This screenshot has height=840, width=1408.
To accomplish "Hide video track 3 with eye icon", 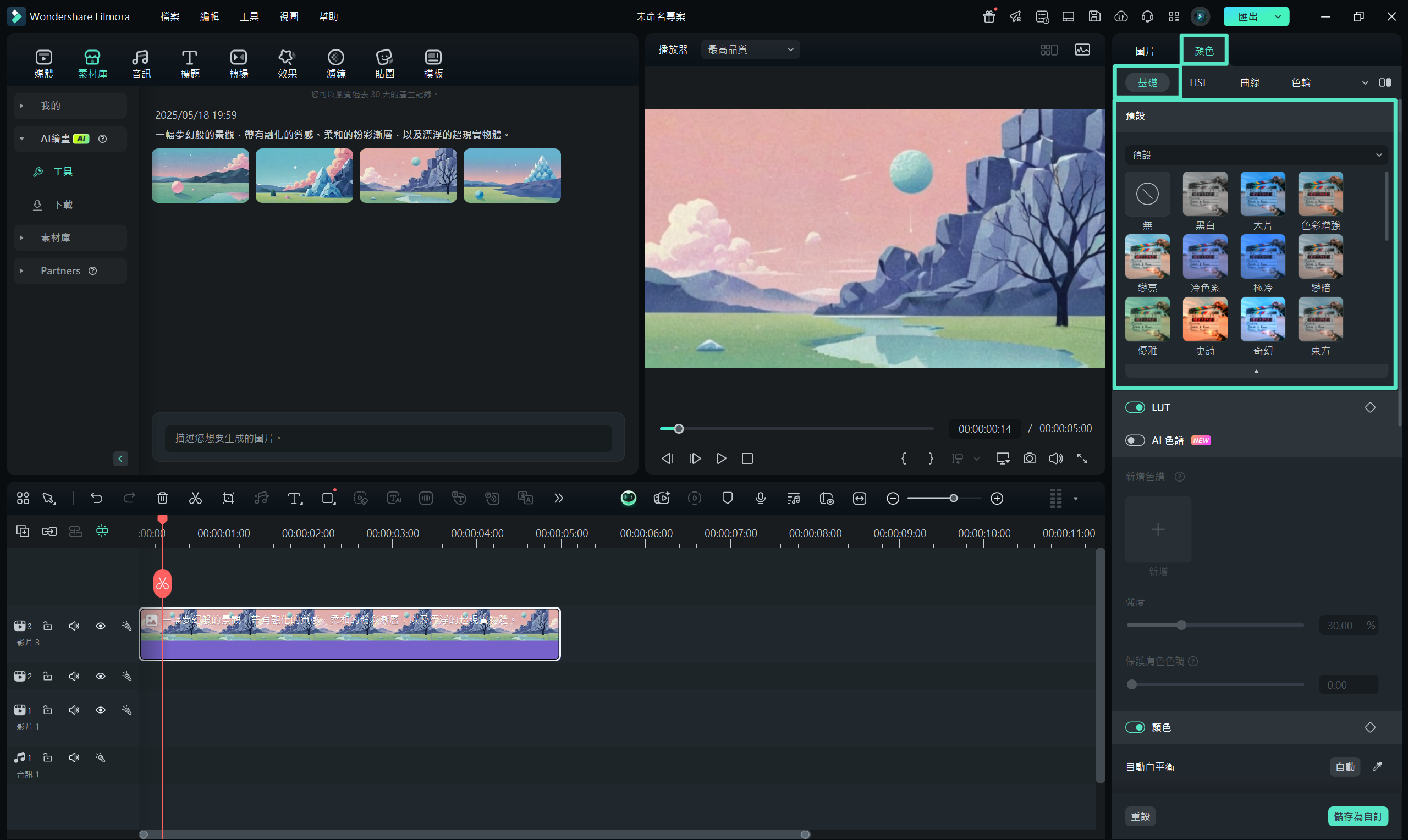I will 100,626.
